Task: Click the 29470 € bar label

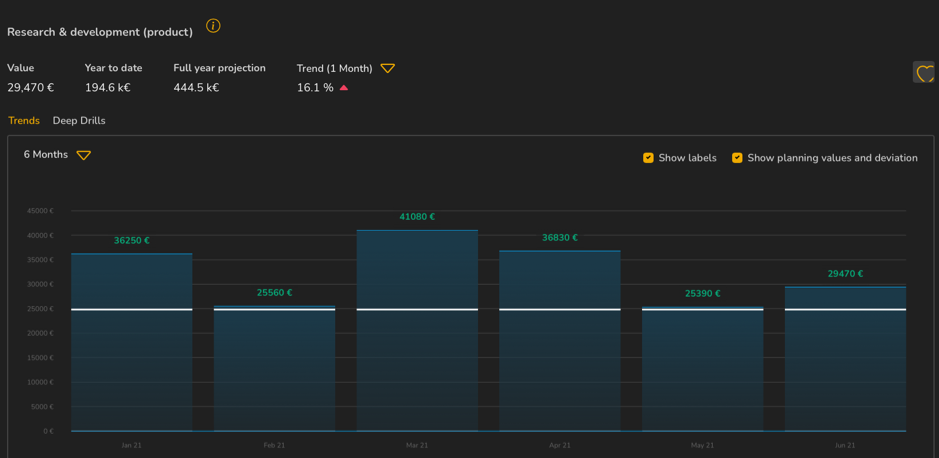Action: tap(845, 274)
